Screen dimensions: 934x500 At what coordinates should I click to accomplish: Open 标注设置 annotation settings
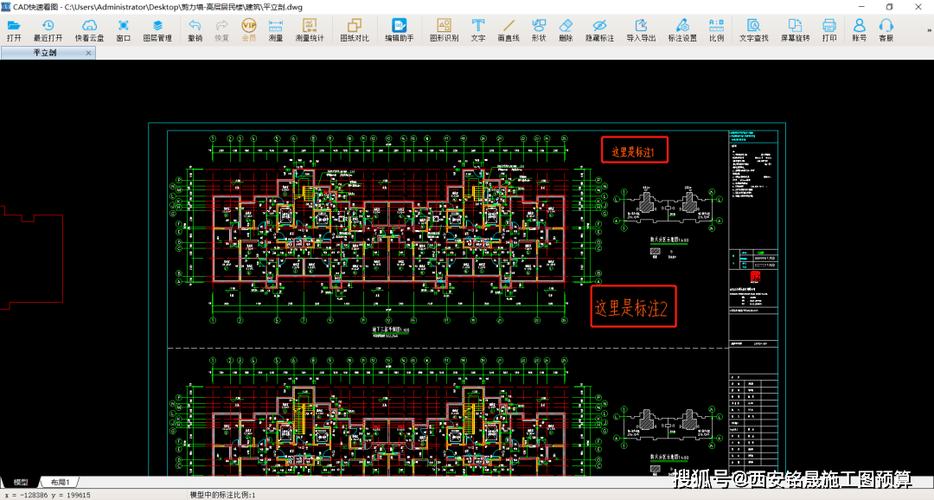(682, 30)
